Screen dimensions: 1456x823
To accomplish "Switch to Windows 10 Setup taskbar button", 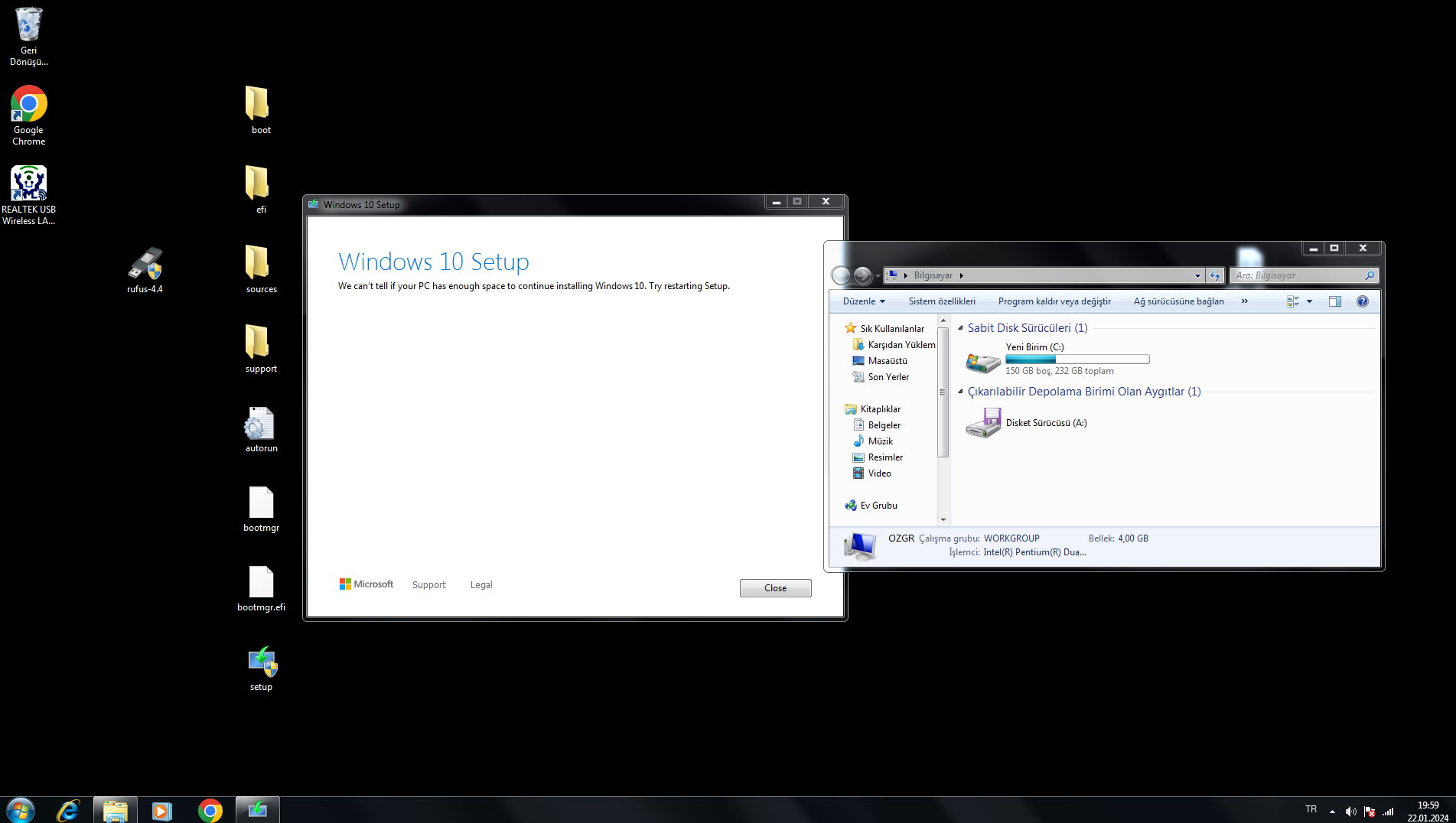I will 258,810.
